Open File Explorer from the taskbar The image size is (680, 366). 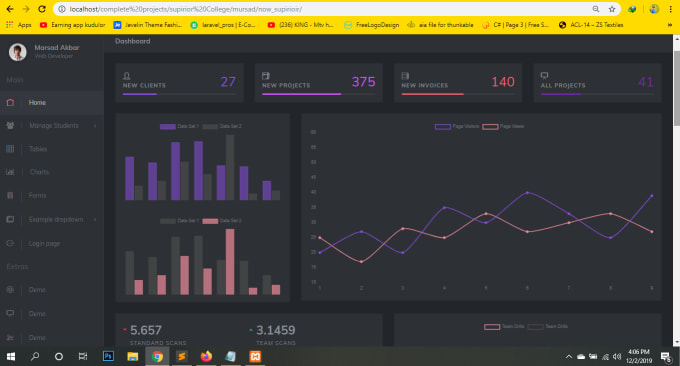(133, 356)
